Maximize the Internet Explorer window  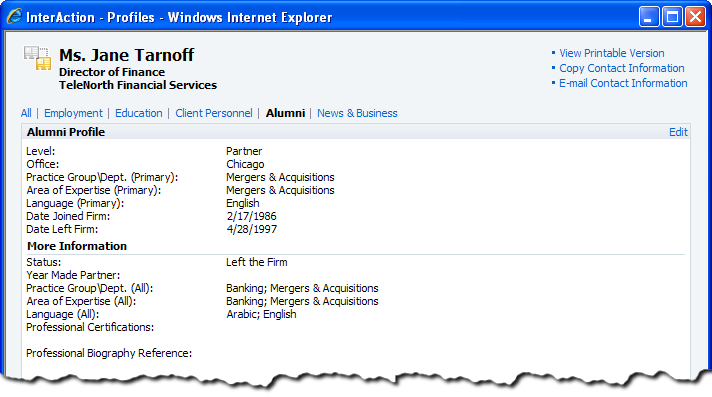point(672,17)
